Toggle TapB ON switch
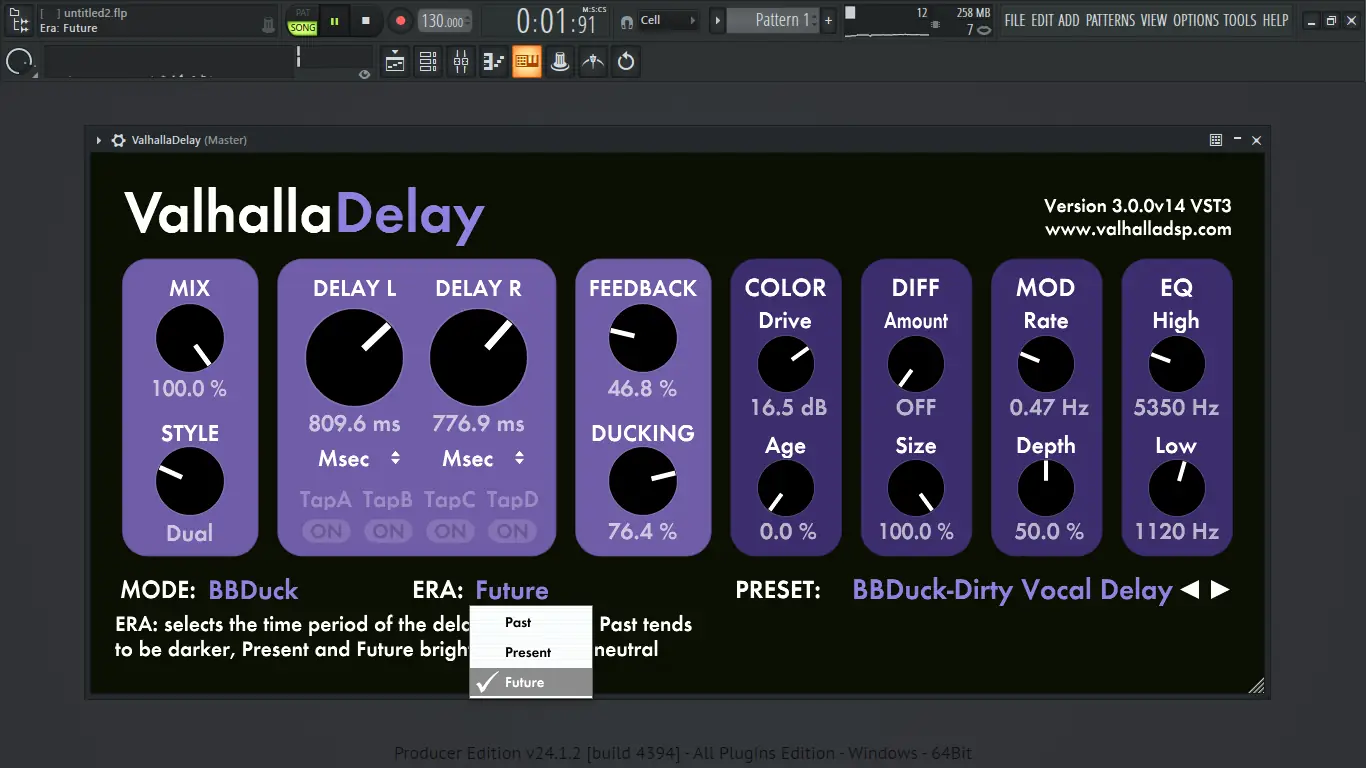The height and width of the screenshot is (768, 1366). point(389,531)
